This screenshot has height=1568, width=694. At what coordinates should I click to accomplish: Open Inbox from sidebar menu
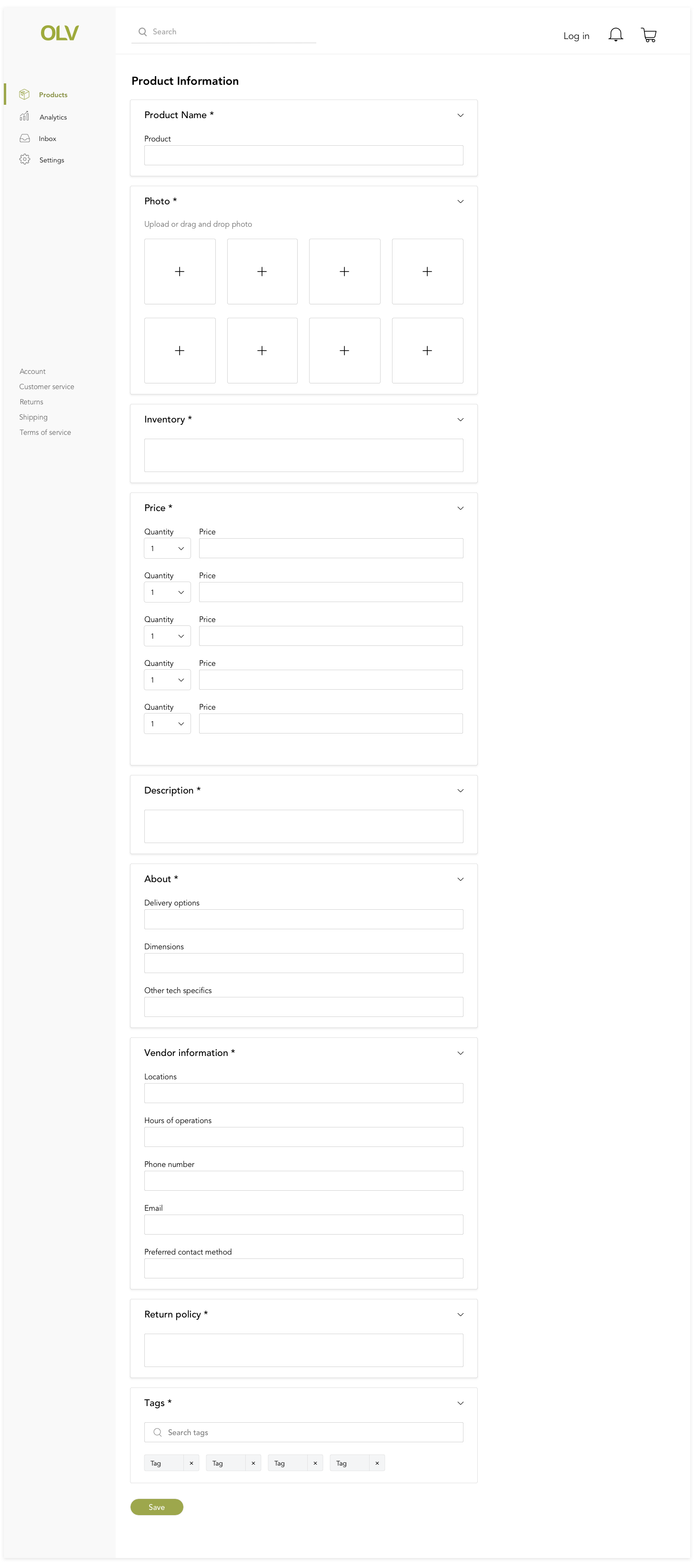[x=48, y=139]
